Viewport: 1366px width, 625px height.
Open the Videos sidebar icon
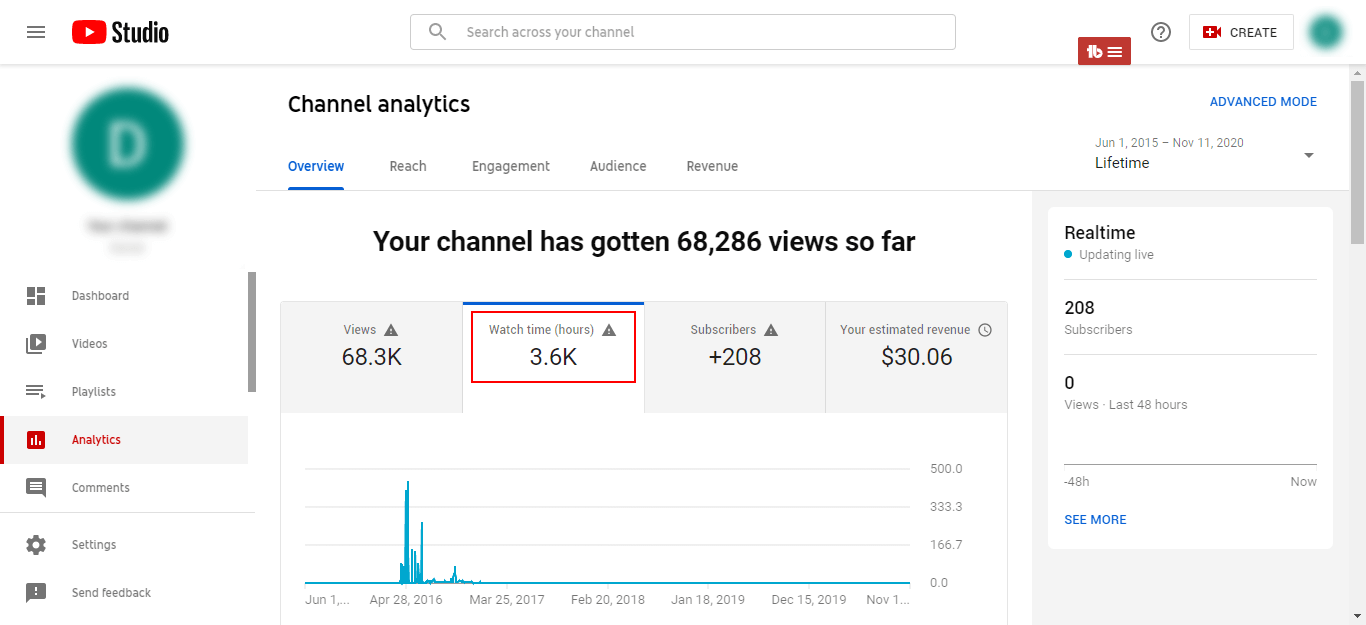point(36,344)
